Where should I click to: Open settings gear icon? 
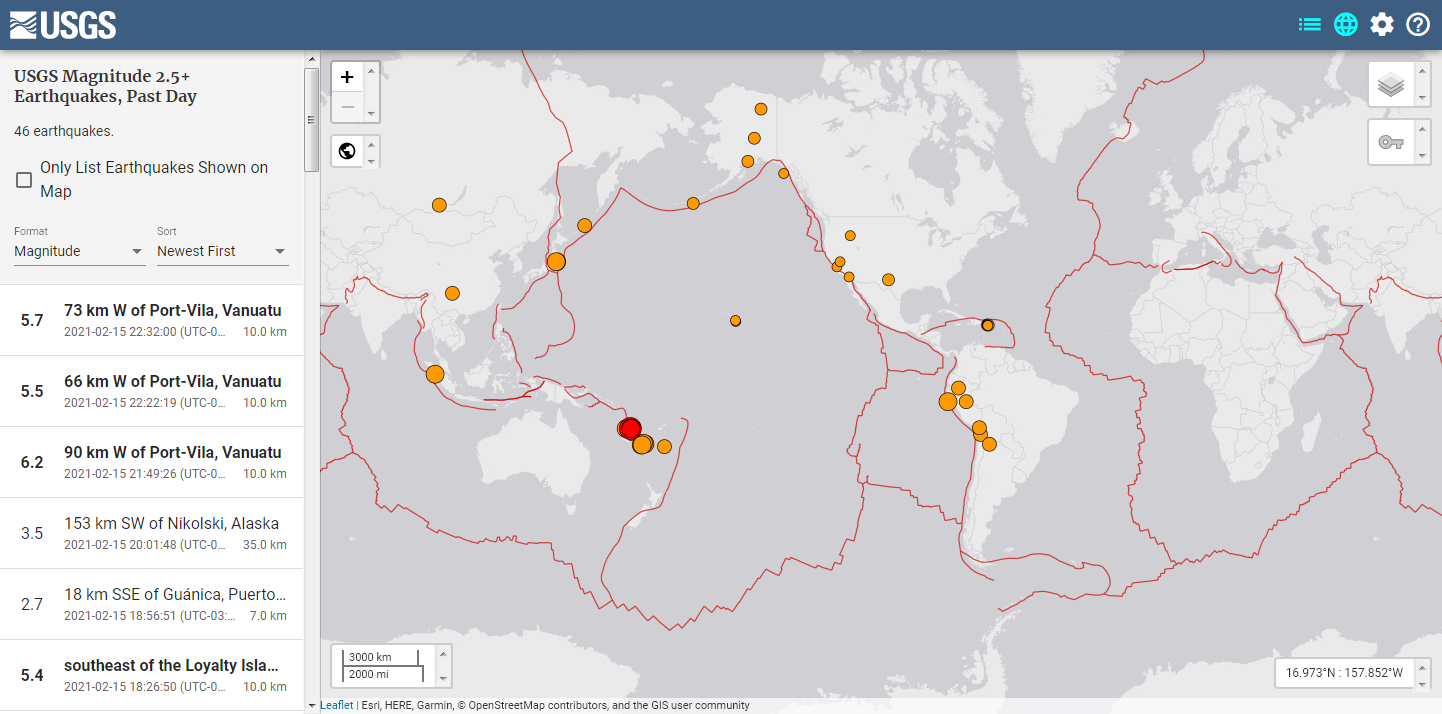tap(1382, 25)
